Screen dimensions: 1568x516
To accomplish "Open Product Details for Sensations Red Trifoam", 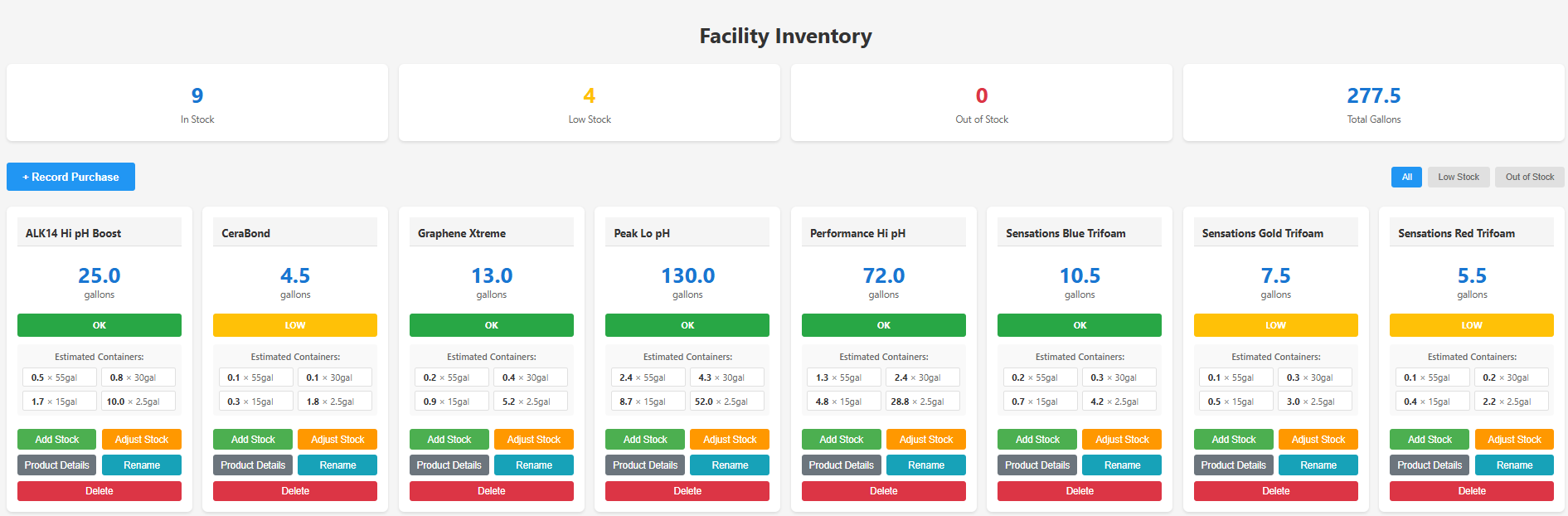I will [1429, 465].
